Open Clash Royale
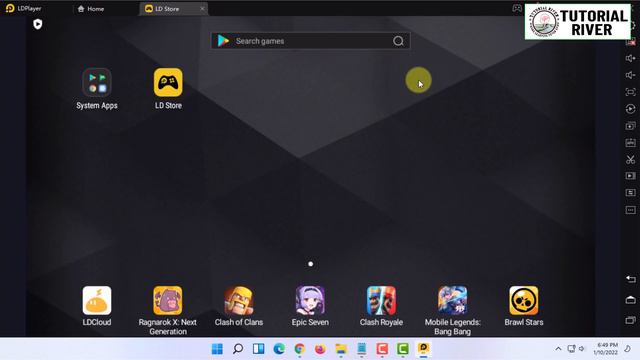This screenshot has height=360, width=640. click(x=381, y=300)
